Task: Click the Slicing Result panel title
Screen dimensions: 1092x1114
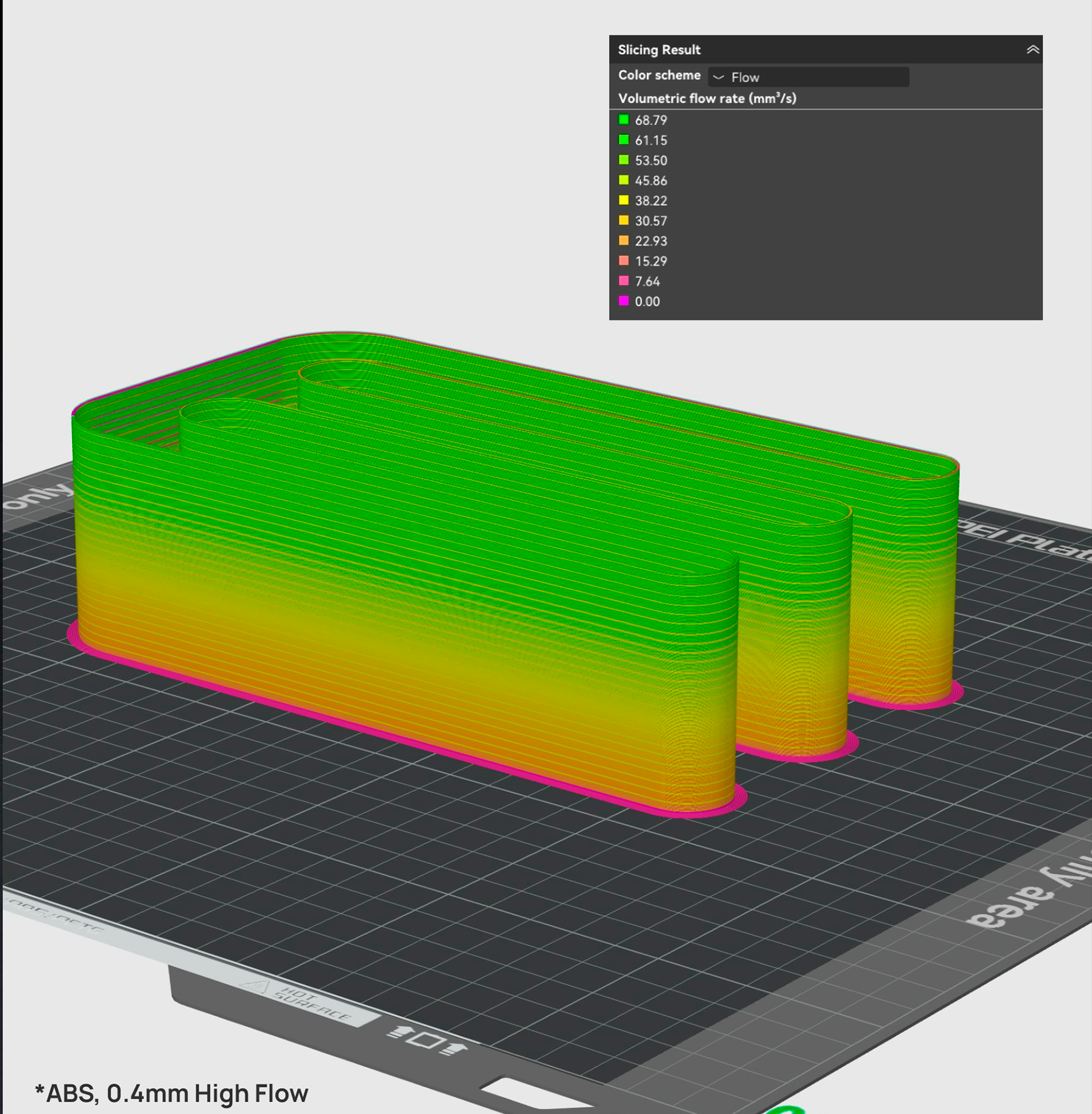Action: pos(659,50)
